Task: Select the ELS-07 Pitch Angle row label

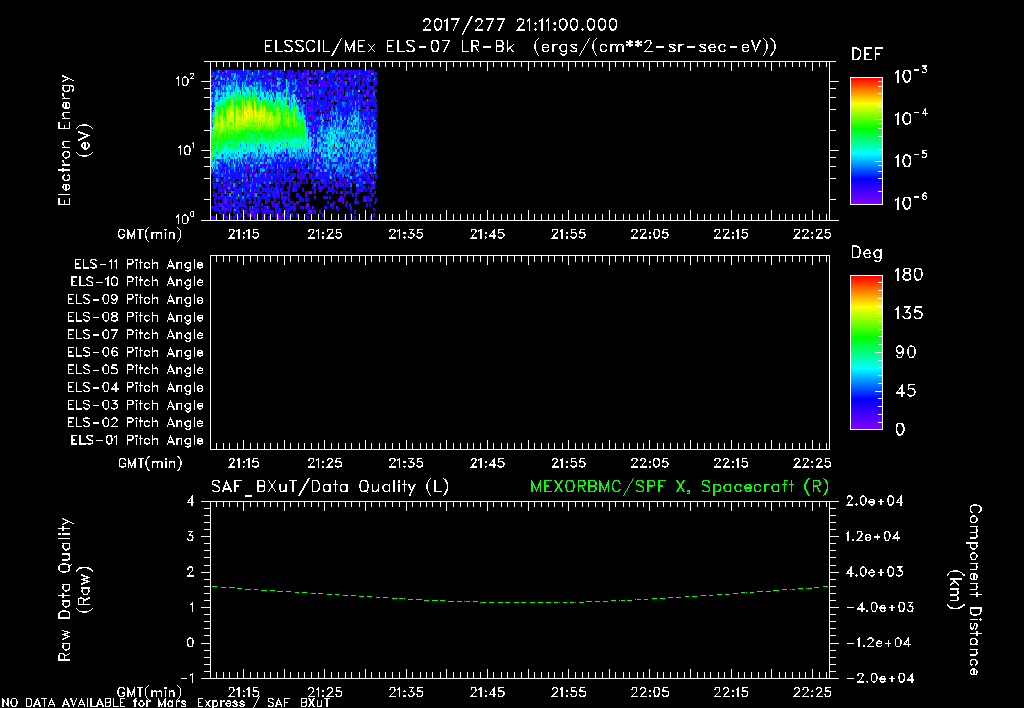Action: (136, 335)
